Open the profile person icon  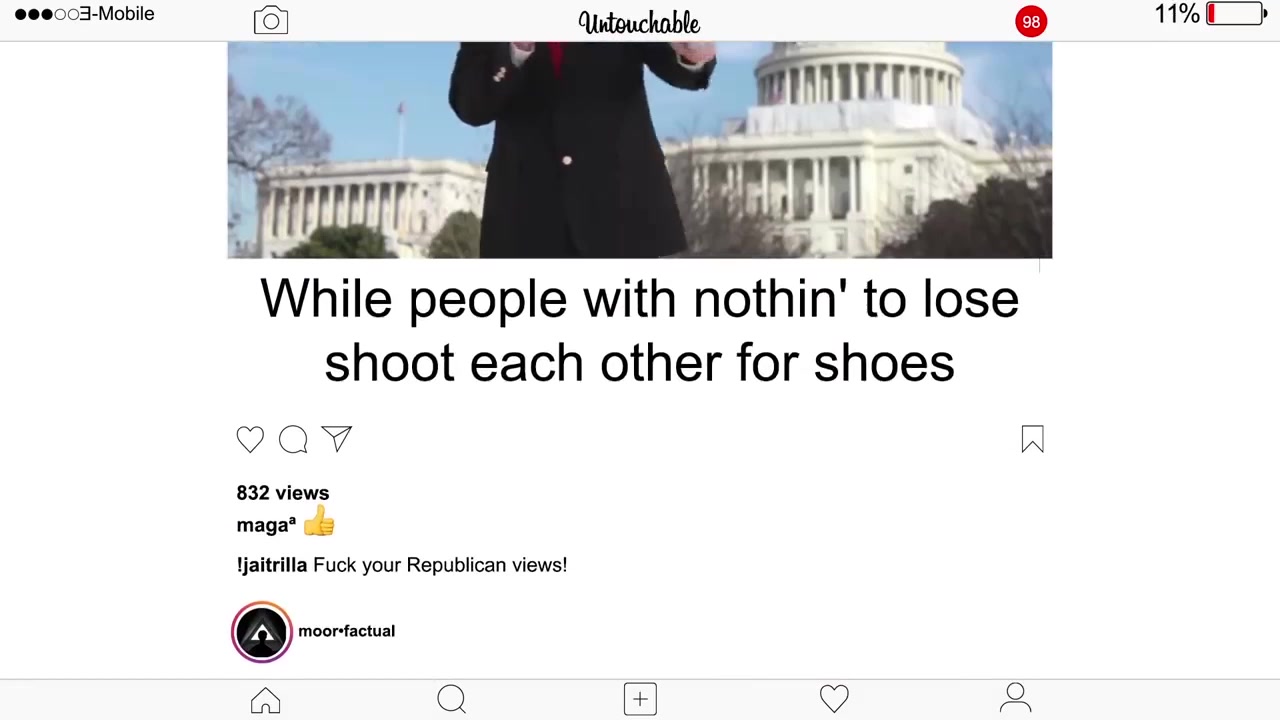tap(1015, 698)
